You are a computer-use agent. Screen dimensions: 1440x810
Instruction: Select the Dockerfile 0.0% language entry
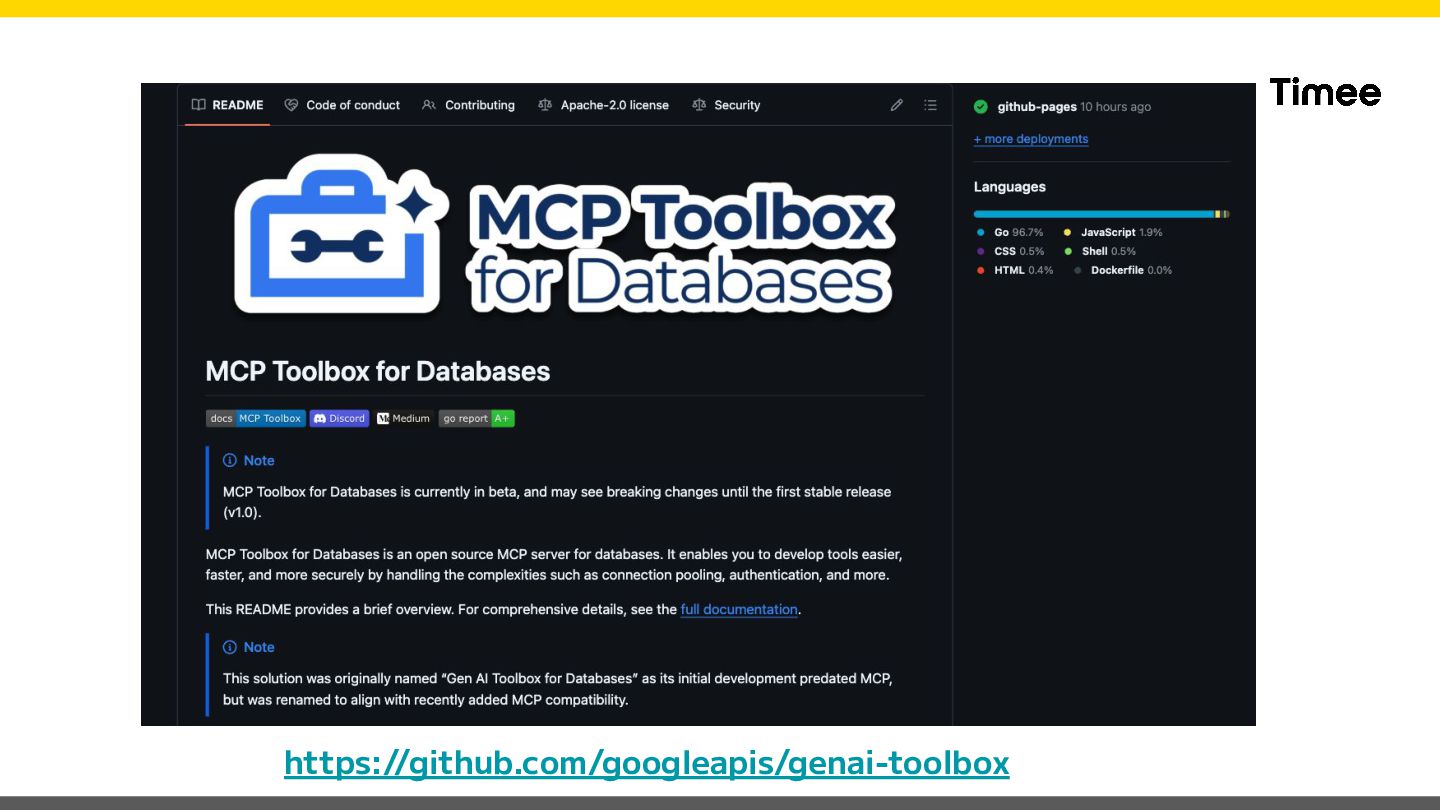[1123, 270]
